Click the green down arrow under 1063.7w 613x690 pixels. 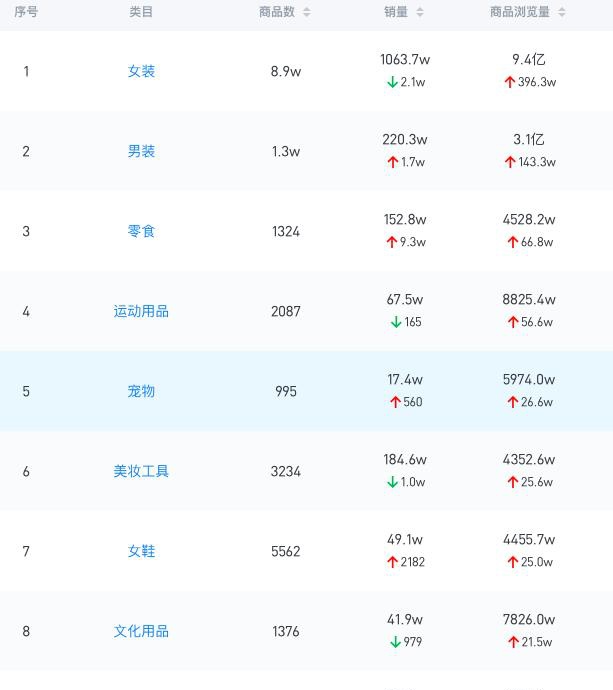tap(392, 82)
